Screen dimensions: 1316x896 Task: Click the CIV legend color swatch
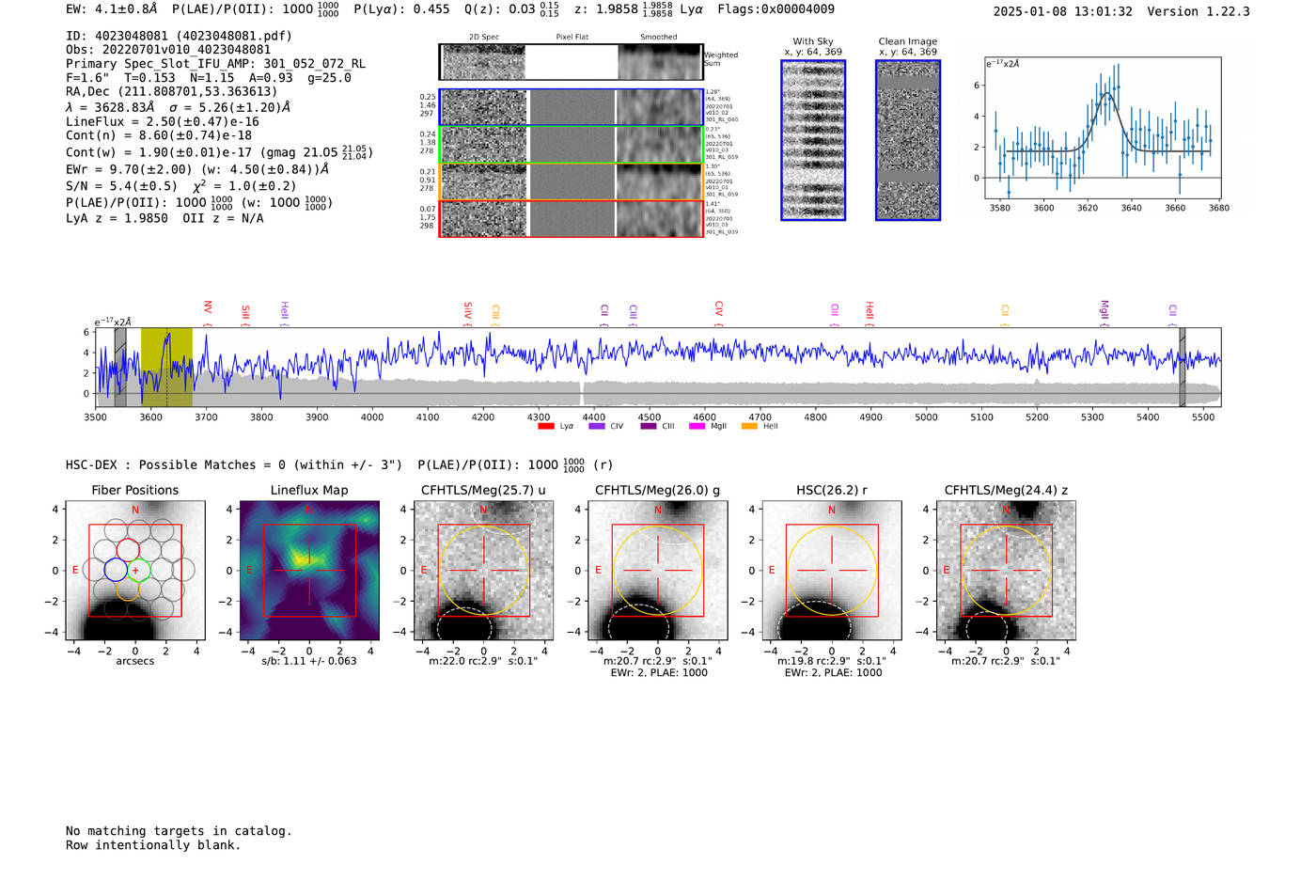click(596, 426)
